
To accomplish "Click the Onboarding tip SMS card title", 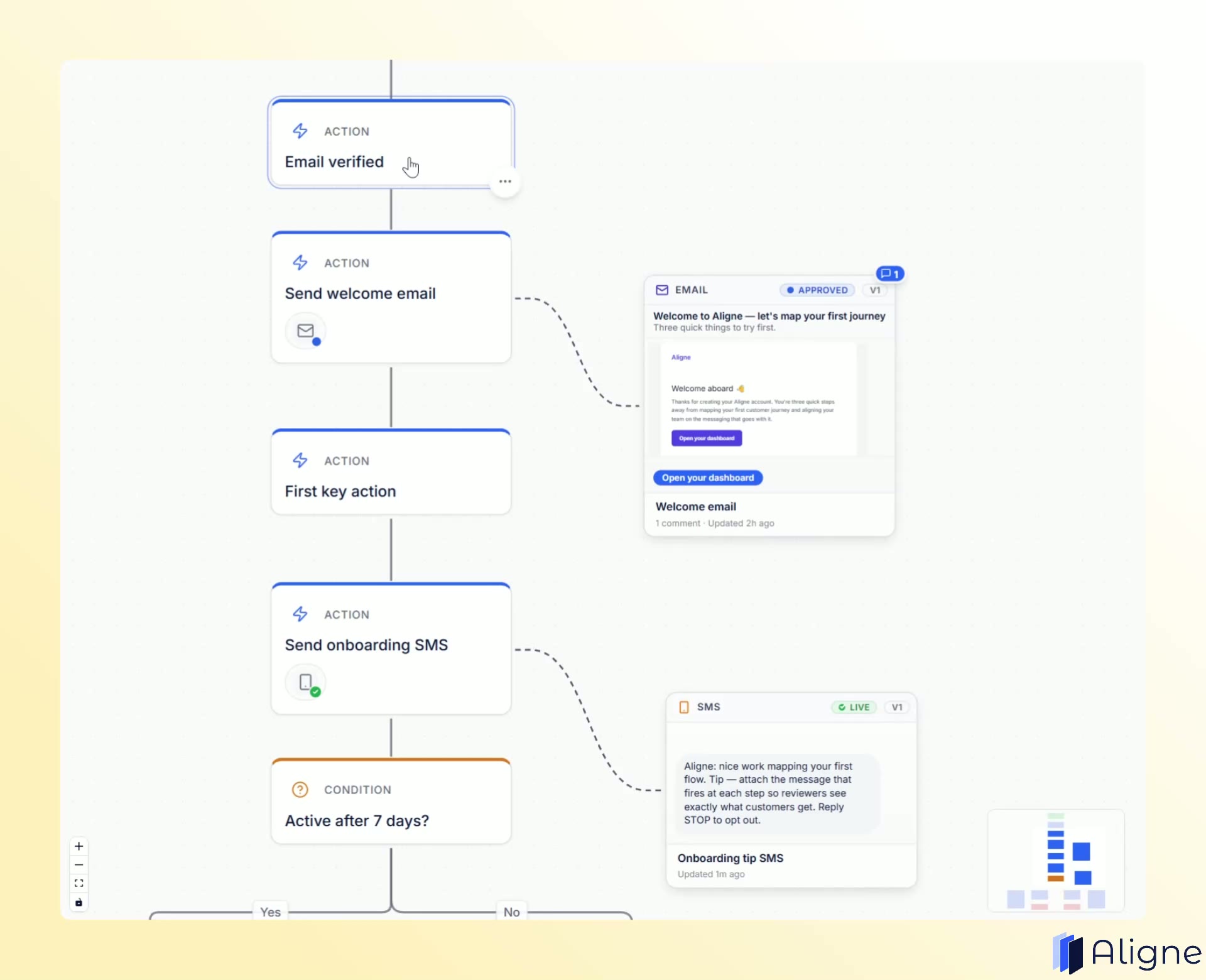I will pyautogui.click(x=731, y=858).
